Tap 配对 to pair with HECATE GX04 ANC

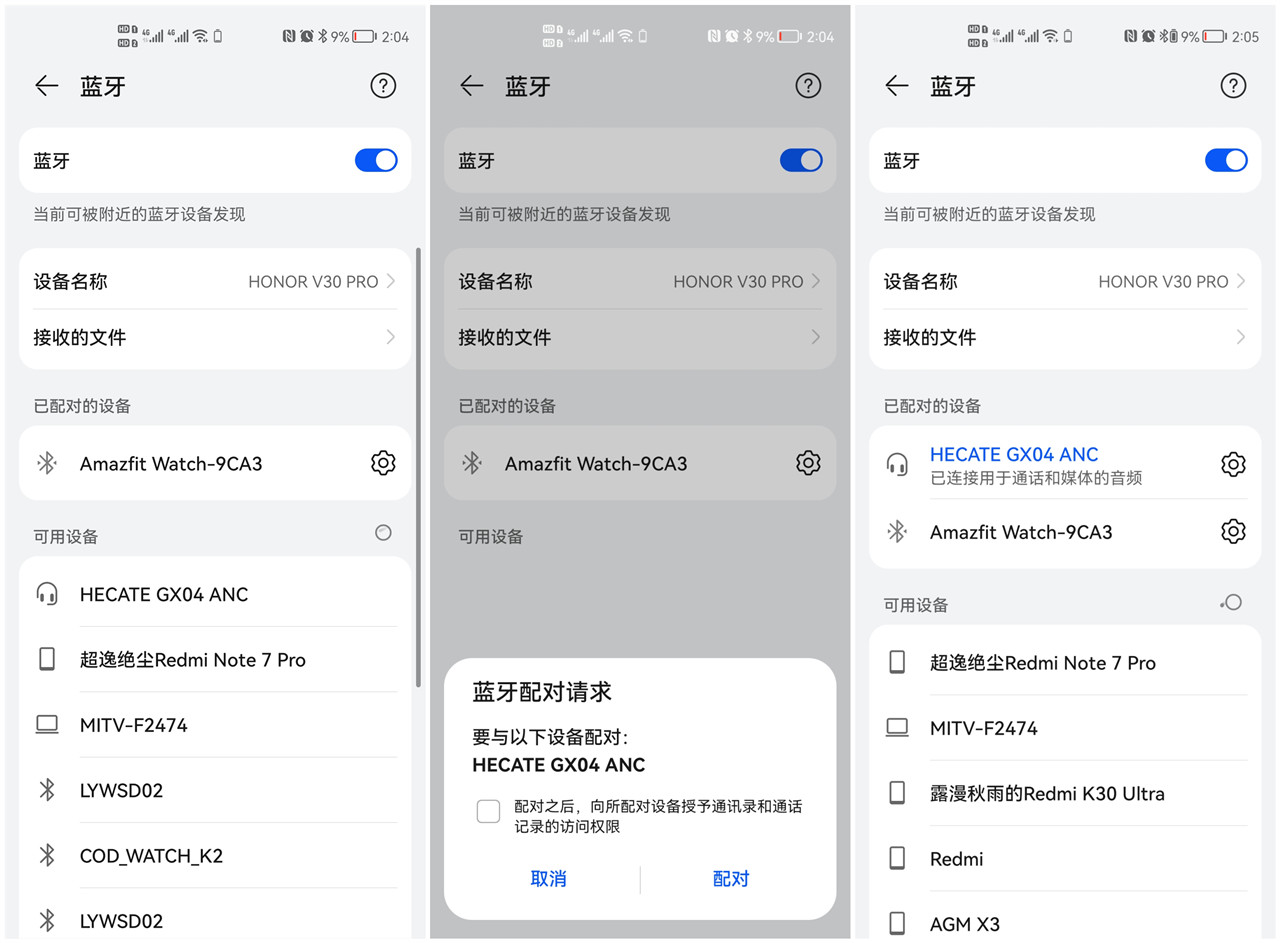point(730,879)
